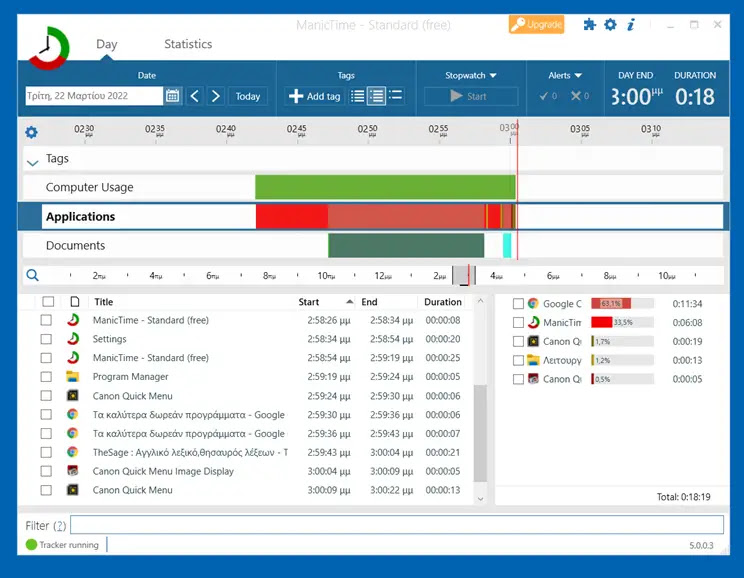Select the Computer Usage timeline row
744x578 pixels.
coord(373,187)
